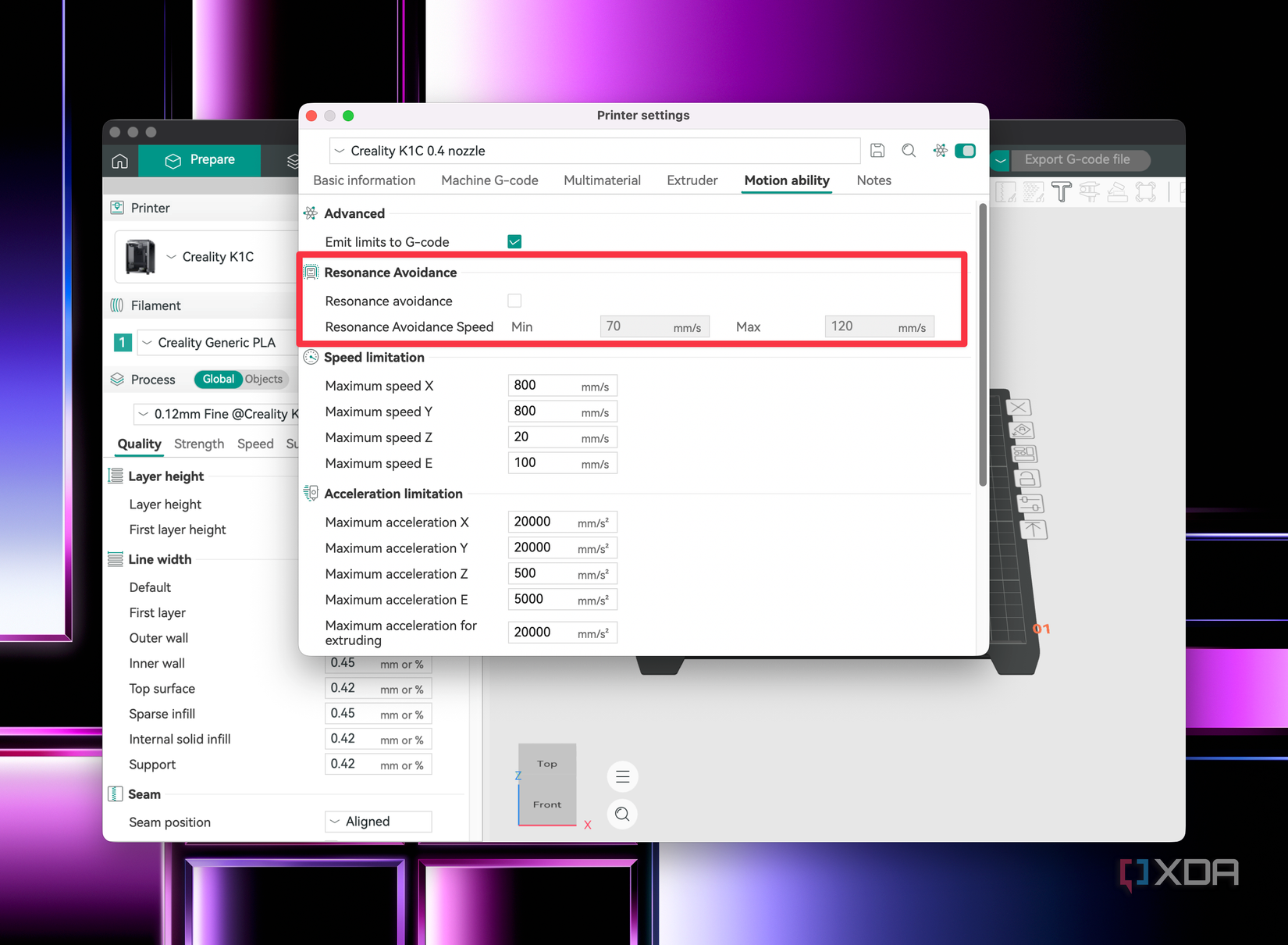Viewport: 1288px width, 945px height.
Task: Open the search icon in Printer settings
Action: coord(909,151)
